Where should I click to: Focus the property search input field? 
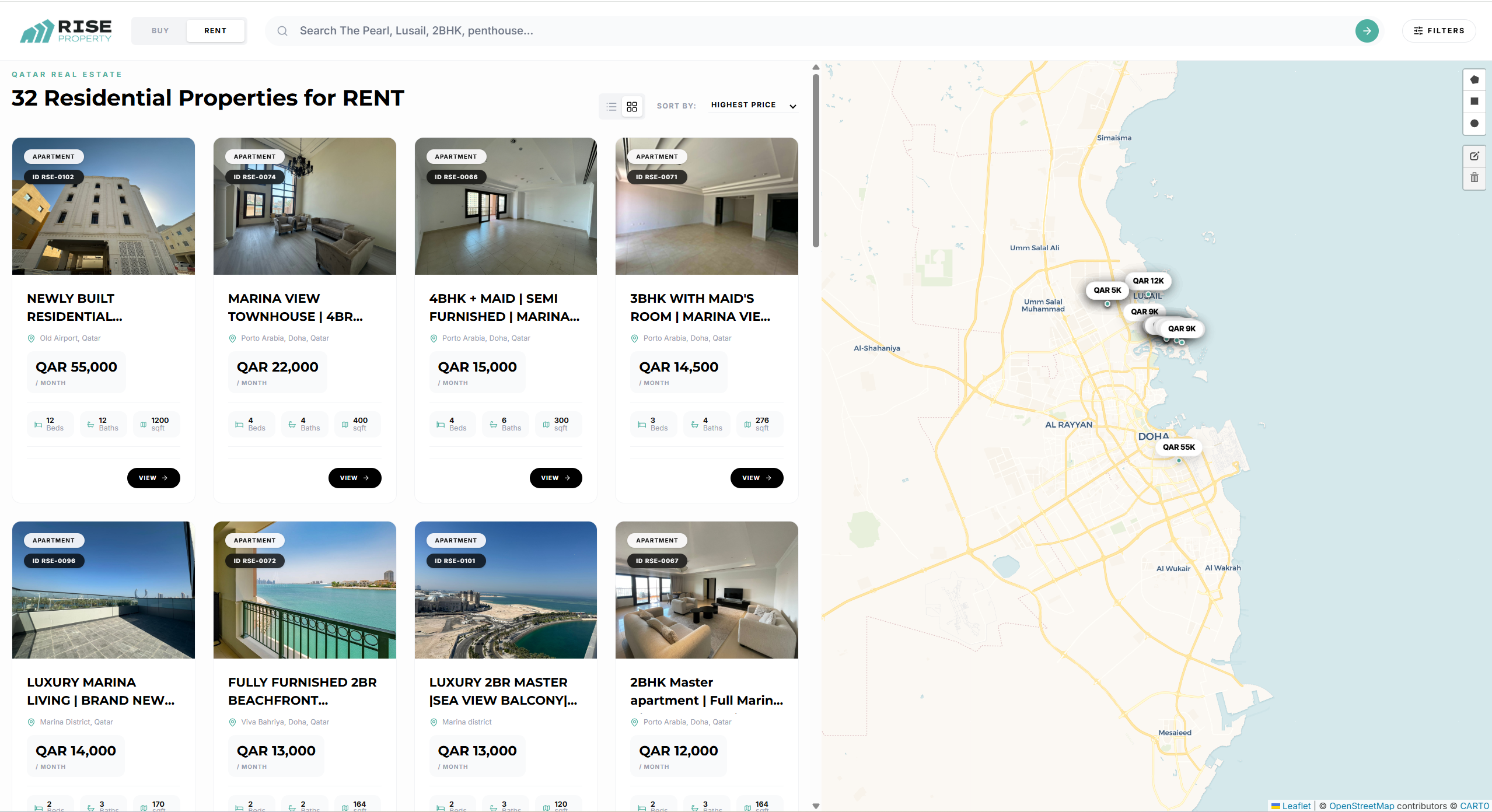tap(823, 31)
